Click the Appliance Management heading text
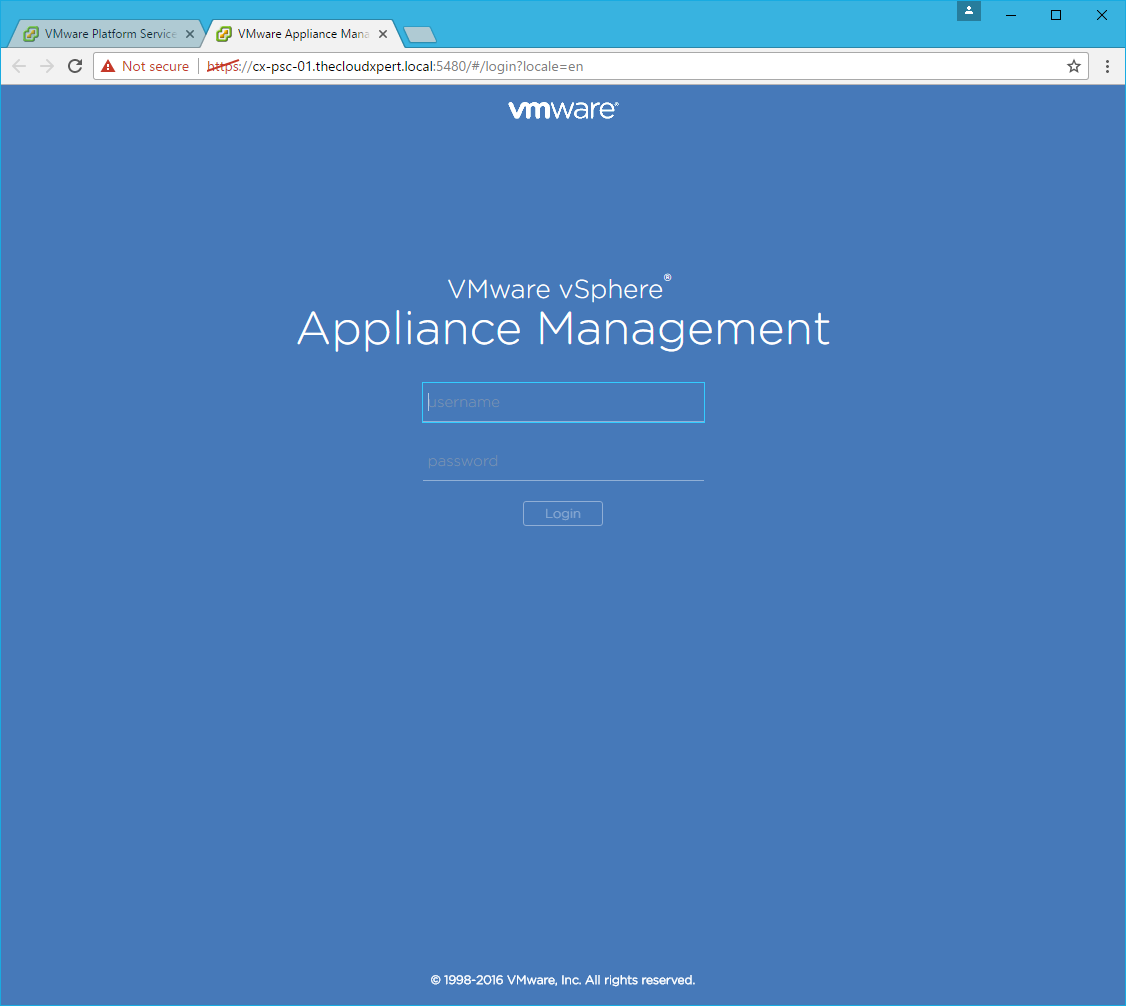This screenshot has height=1006, width=1126. click(563, 329)
